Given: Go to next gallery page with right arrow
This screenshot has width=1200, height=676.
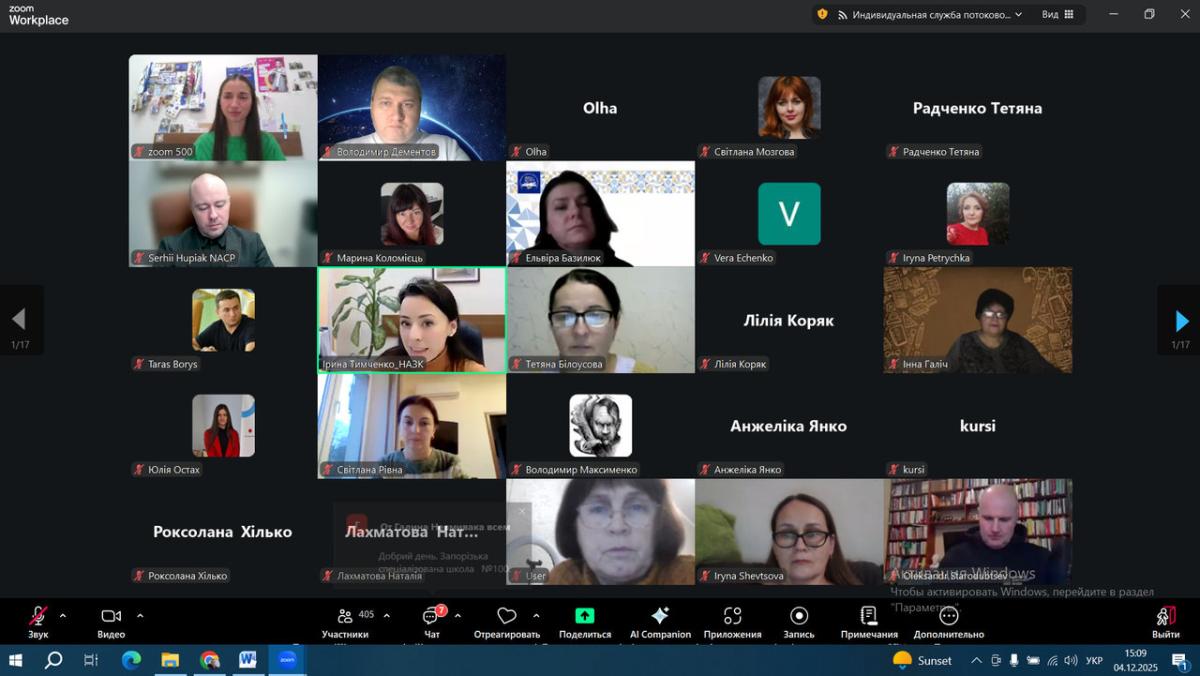Looking at the screenshot, I should [x=1181, y=320].
